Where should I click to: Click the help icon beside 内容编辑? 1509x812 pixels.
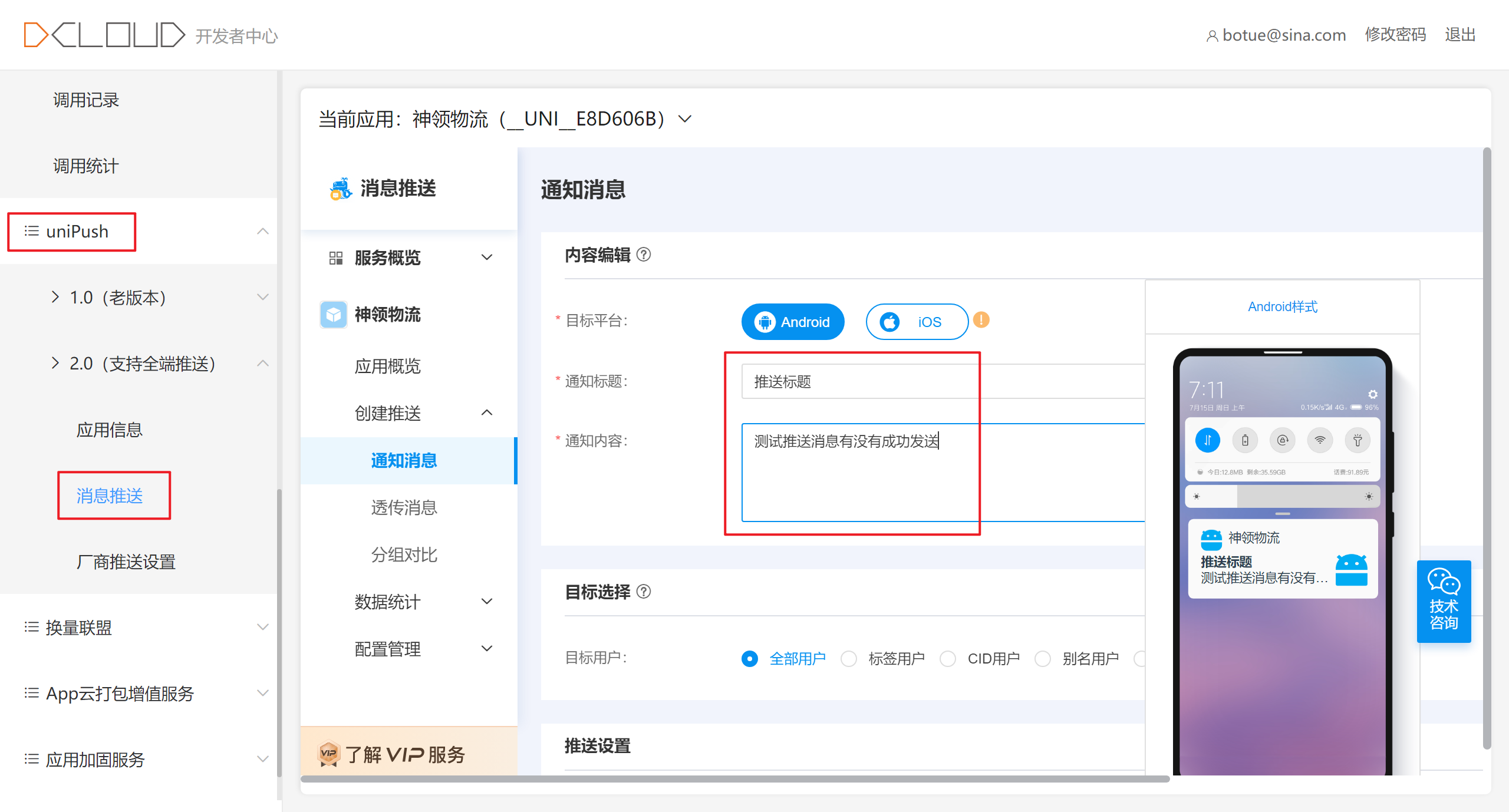(x=644, y=255)
